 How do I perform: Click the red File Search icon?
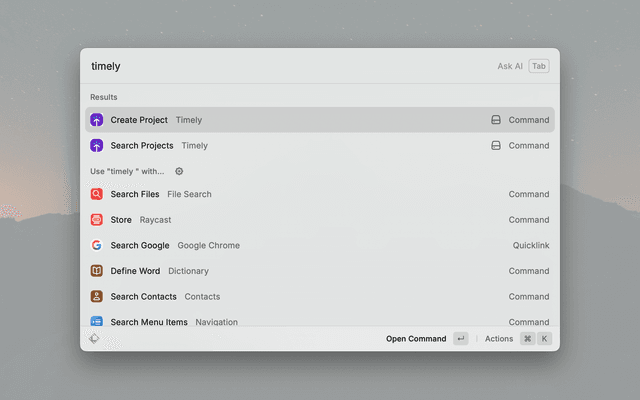[x=97, y=194]
